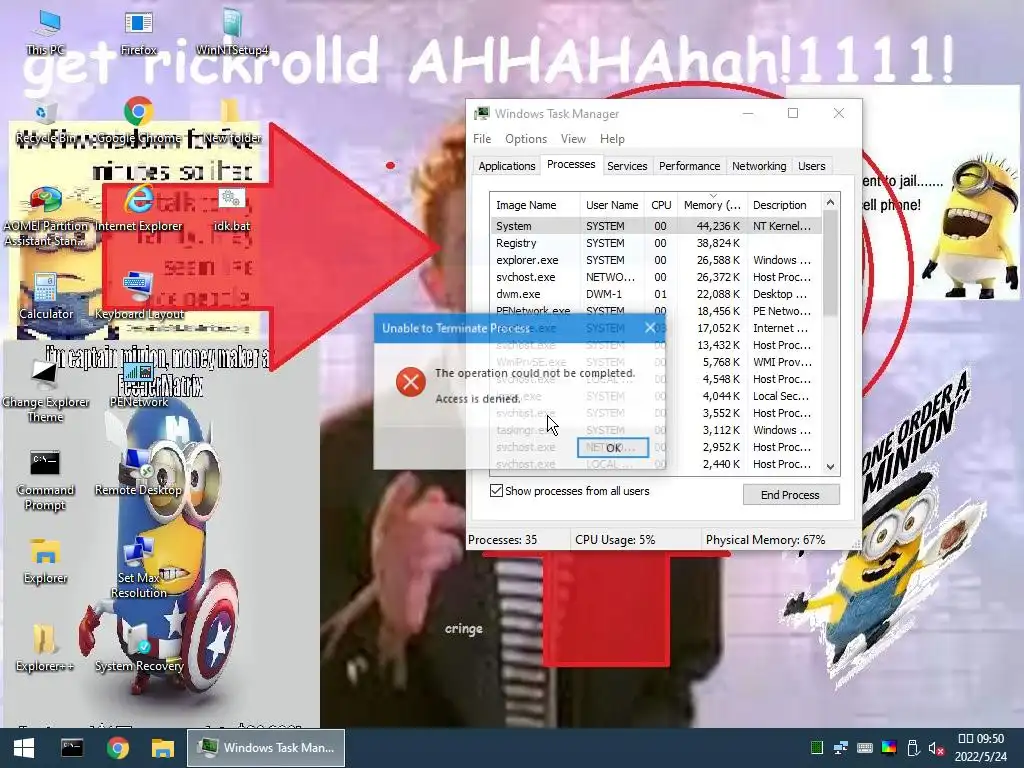1024x768 pixels.
Task: Switch to the Services tab
Action: 627,166
